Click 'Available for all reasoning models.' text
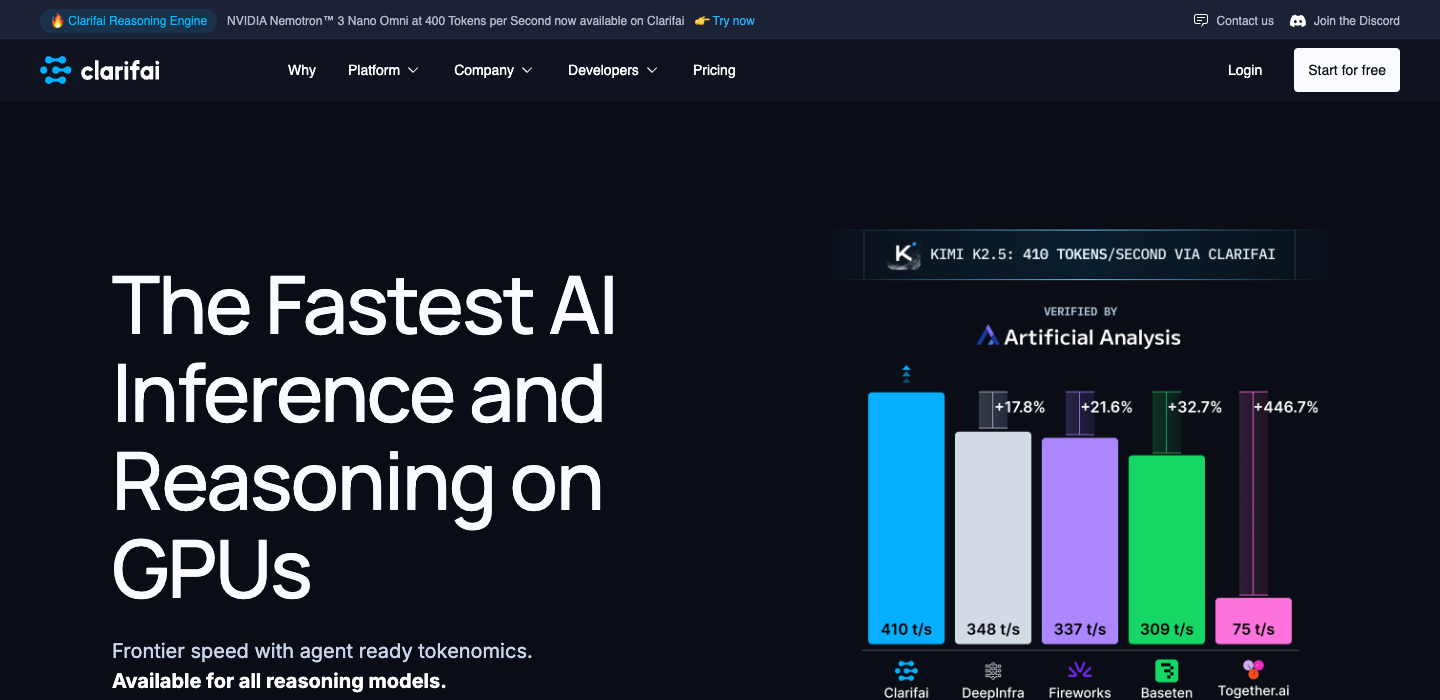1440x700 pixels. [279, 681]
